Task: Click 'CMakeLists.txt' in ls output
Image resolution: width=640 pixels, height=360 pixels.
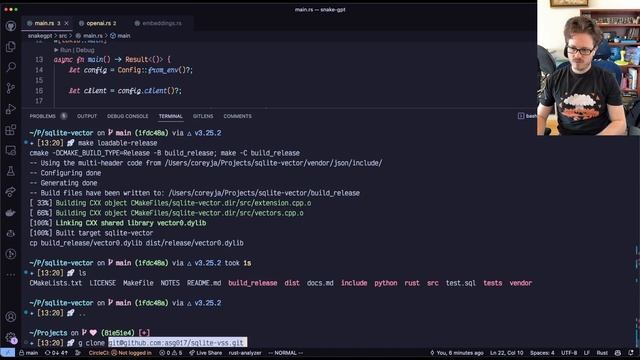Action: coord(56,283)
